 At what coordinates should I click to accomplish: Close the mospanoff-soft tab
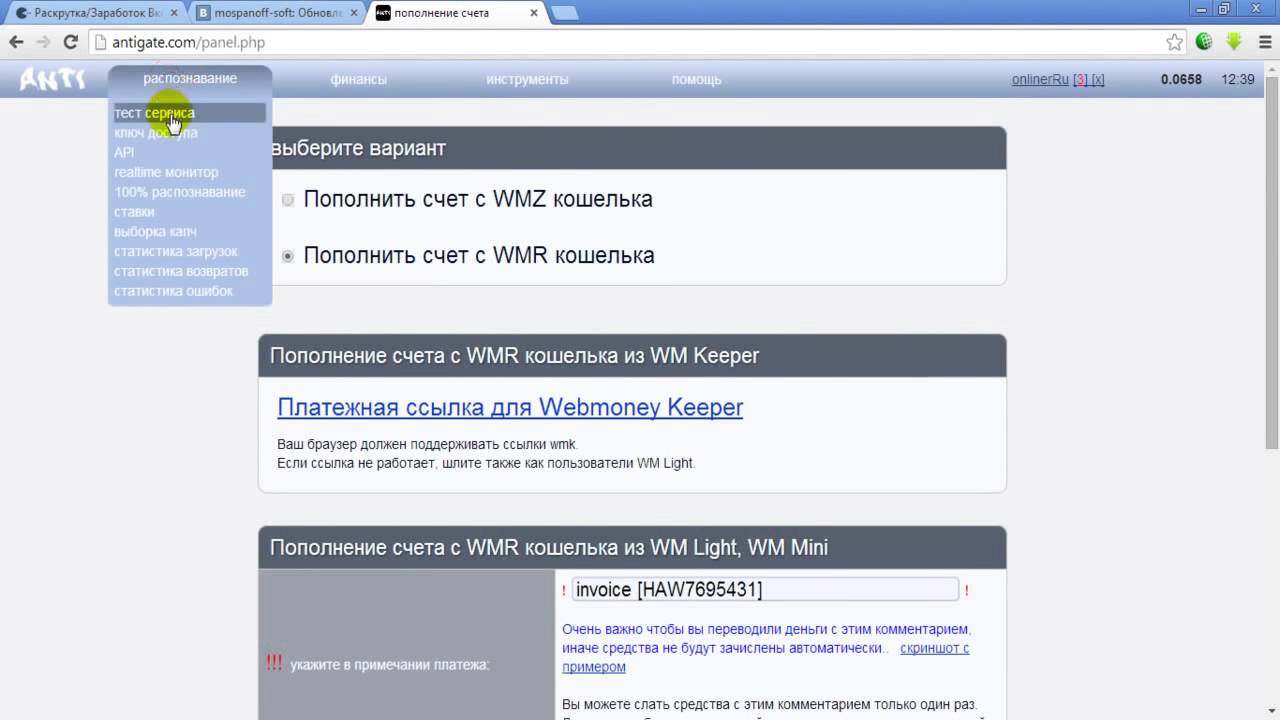point(353,13)
